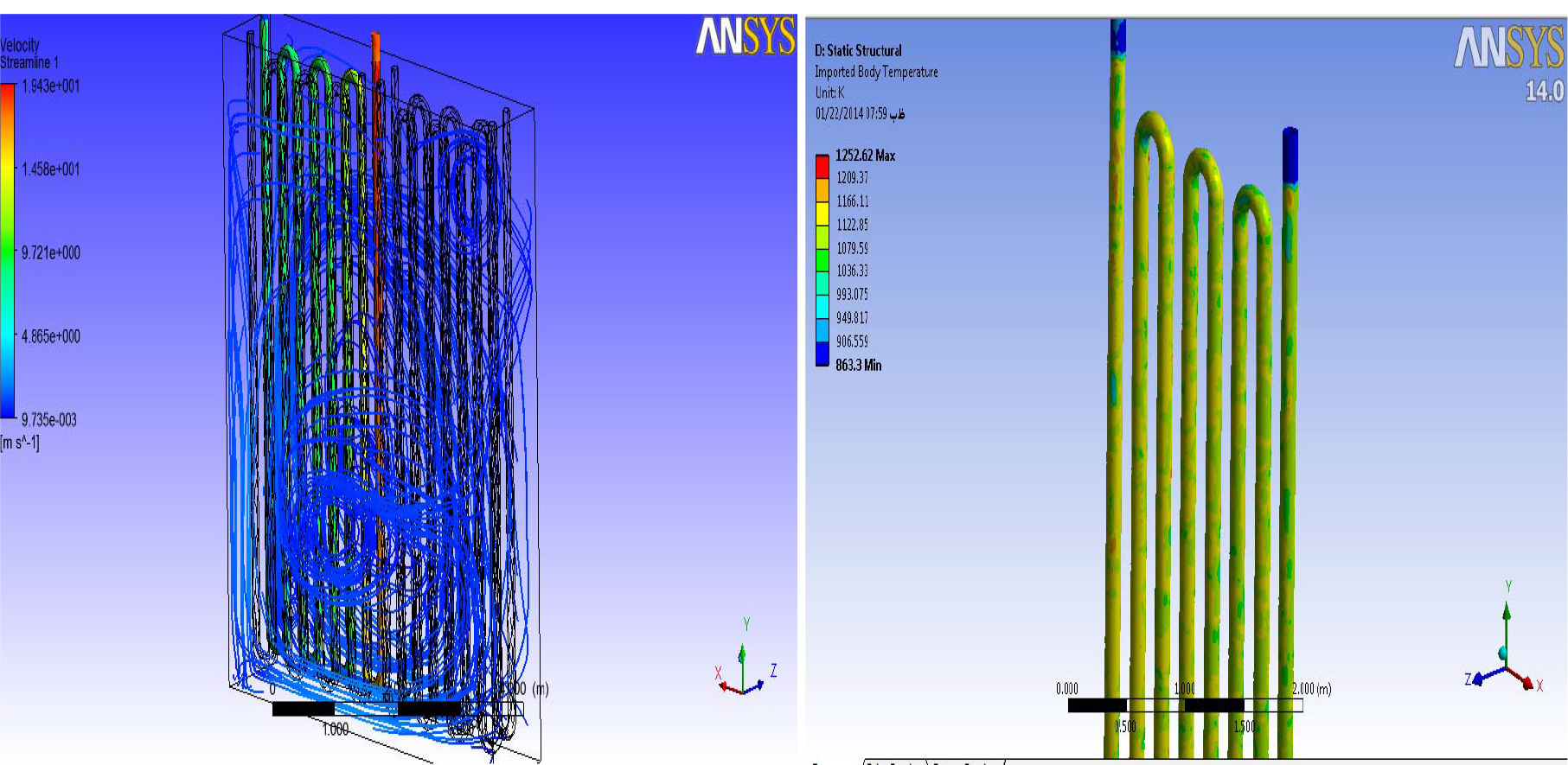Select the 'D: Static Structural' title text
Image resolution: width=1568 pixels, height=765 pixels.
(858, 51)
